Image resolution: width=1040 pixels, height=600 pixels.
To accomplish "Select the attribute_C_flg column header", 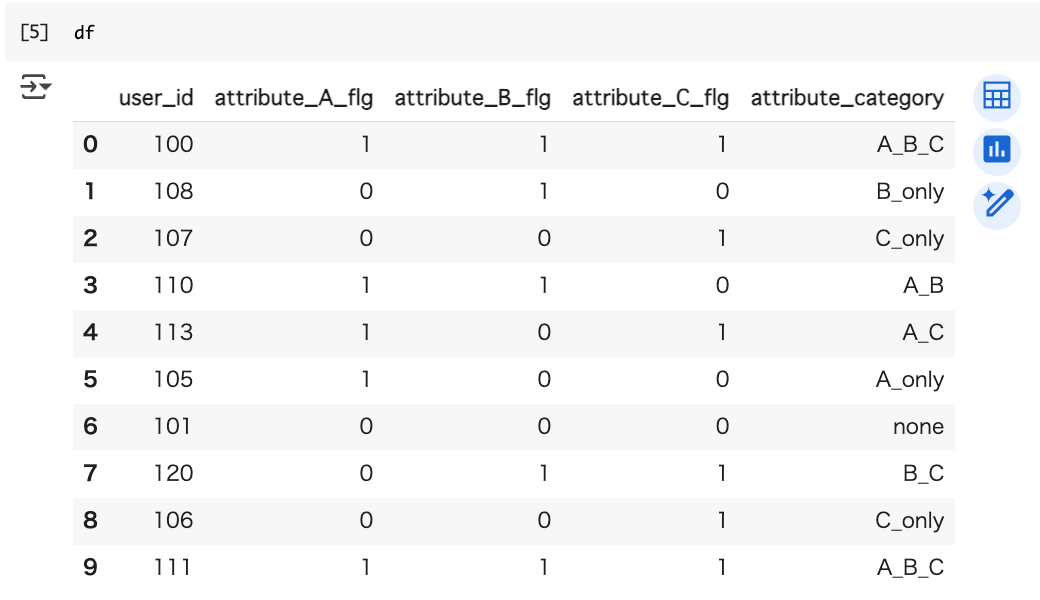I will click(651, 98).
